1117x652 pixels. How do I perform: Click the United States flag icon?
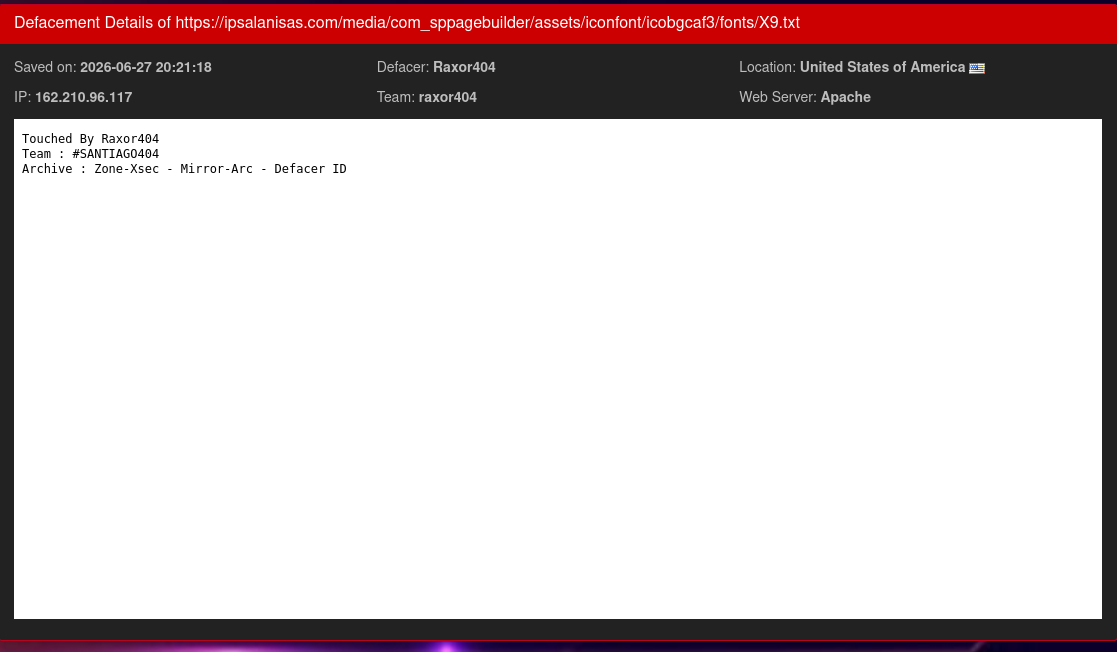click(977, 68)
